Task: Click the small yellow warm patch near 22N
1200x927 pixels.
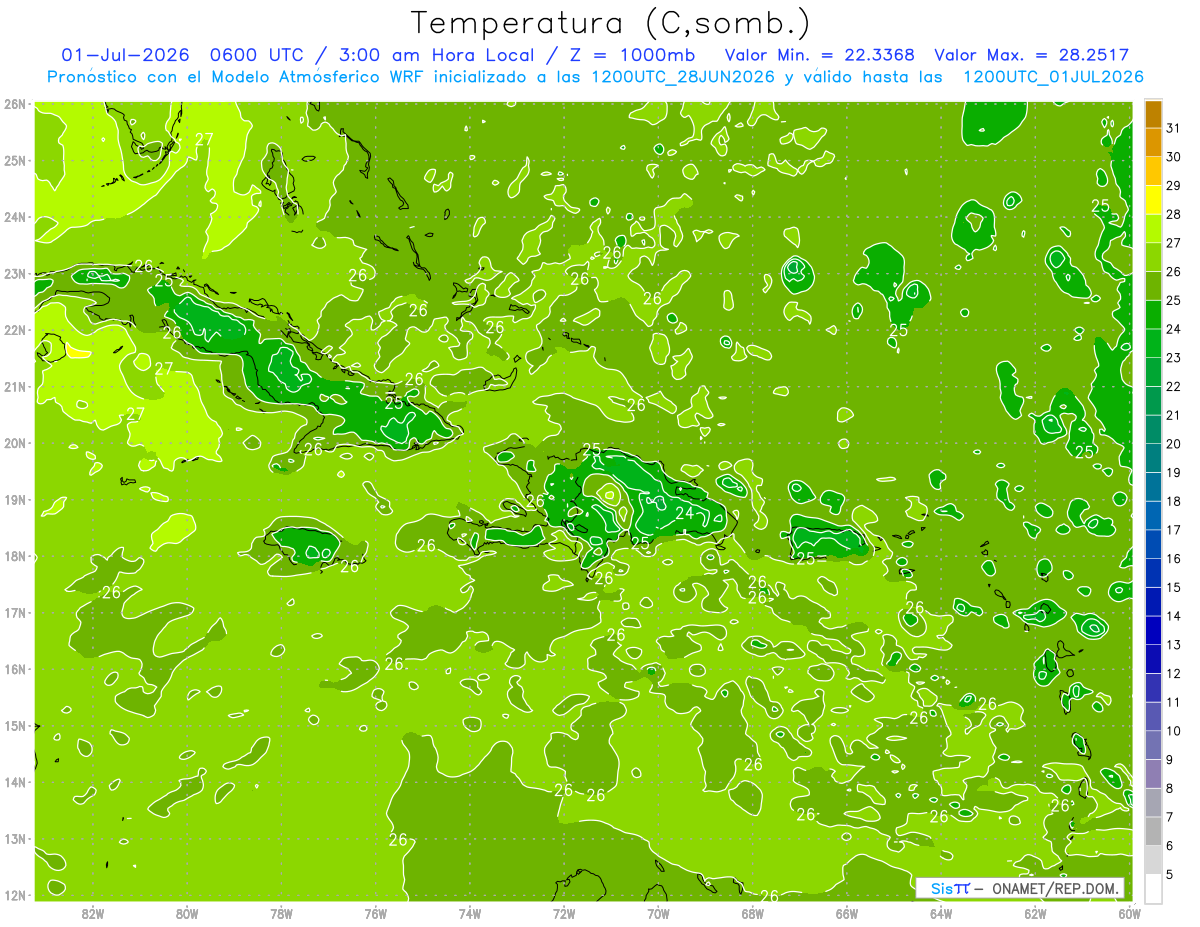Action: 79,352
